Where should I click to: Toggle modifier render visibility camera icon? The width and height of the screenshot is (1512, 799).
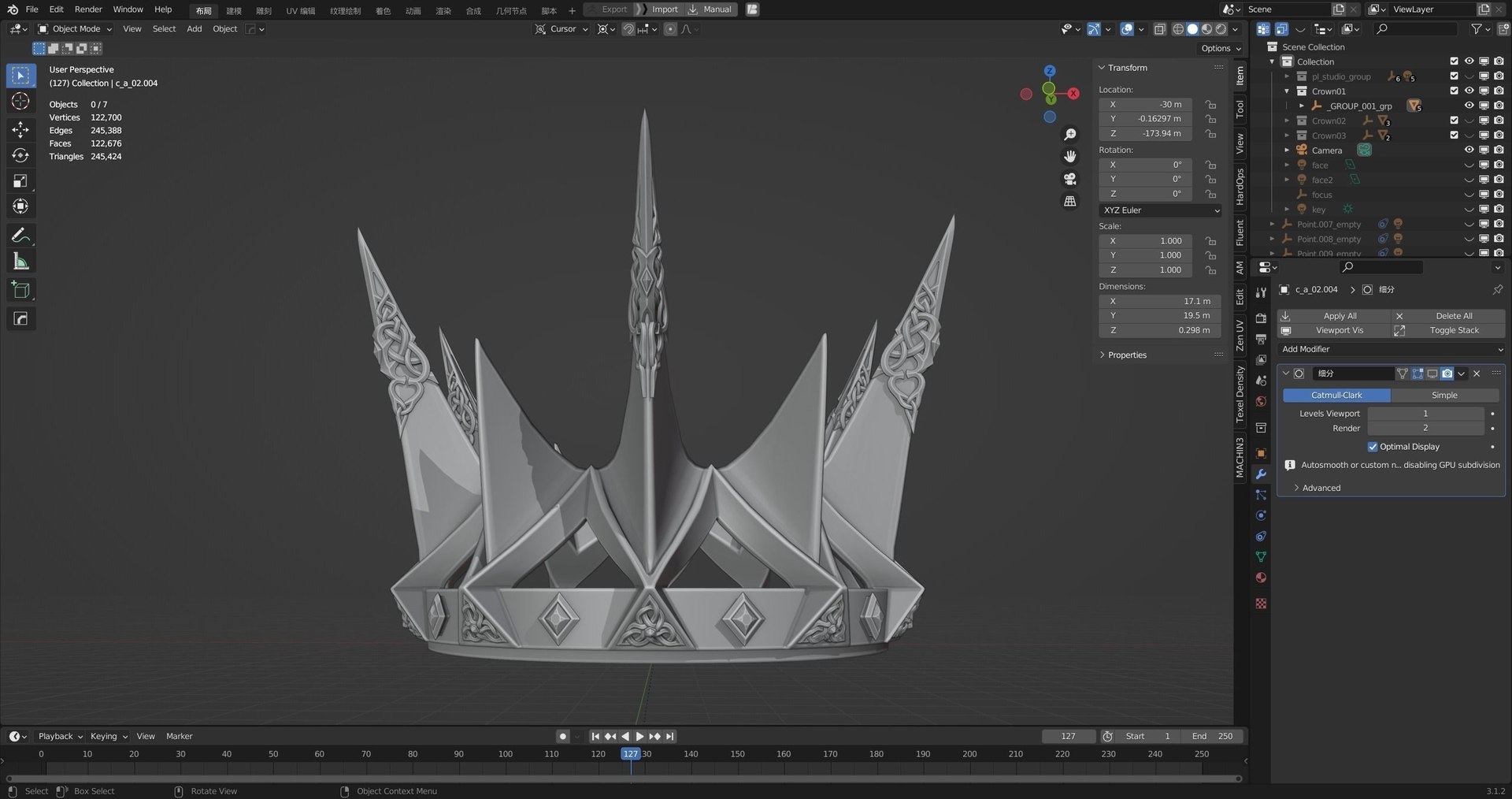[1447, 373]
